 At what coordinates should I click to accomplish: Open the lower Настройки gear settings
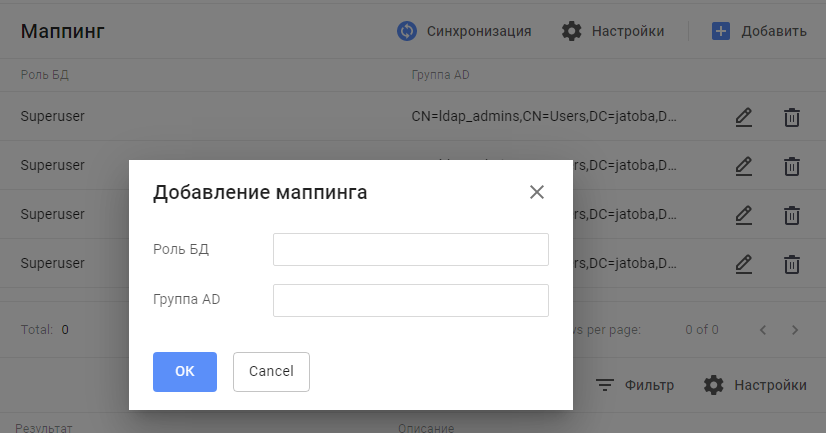point(713,385)
